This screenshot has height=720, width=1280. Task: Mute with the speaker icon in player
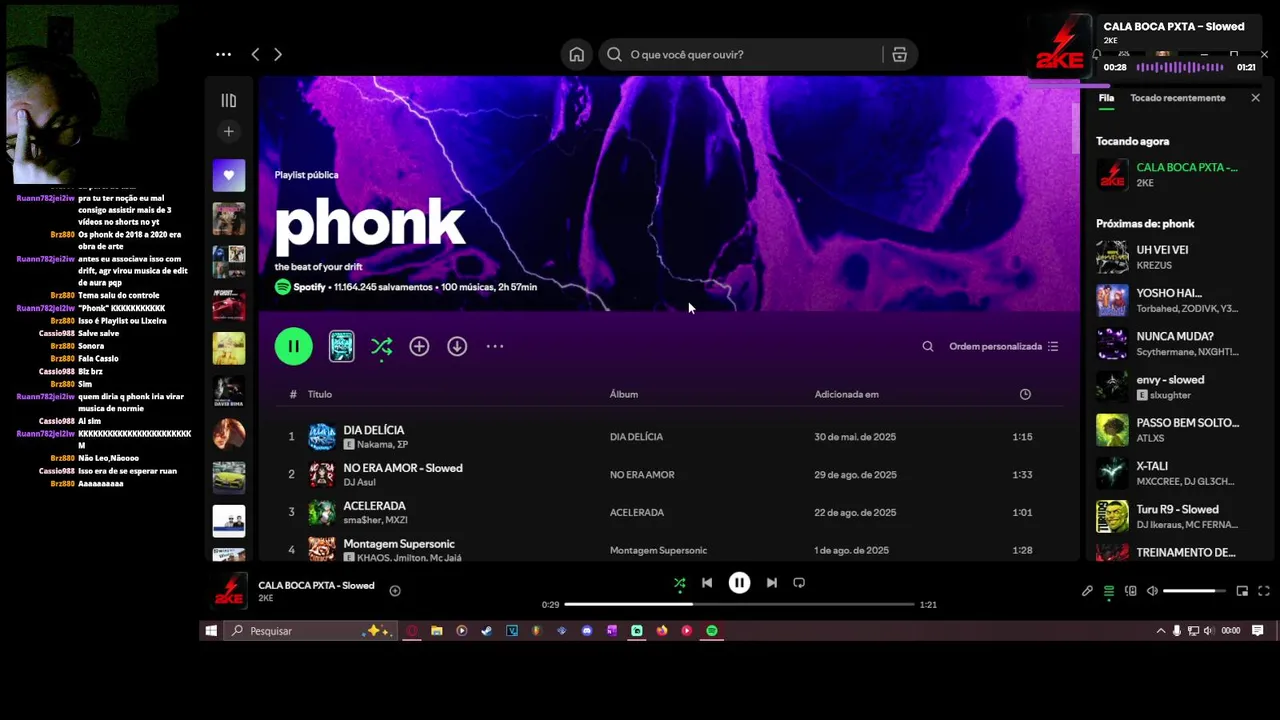tap(1152, 591)
